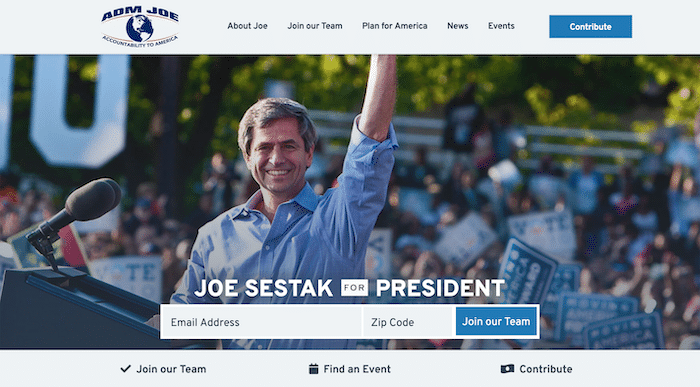Viewport: 700px width, 387px height.
Task: Click the Accountability to America tagline in logo
Action: point(140,41)
